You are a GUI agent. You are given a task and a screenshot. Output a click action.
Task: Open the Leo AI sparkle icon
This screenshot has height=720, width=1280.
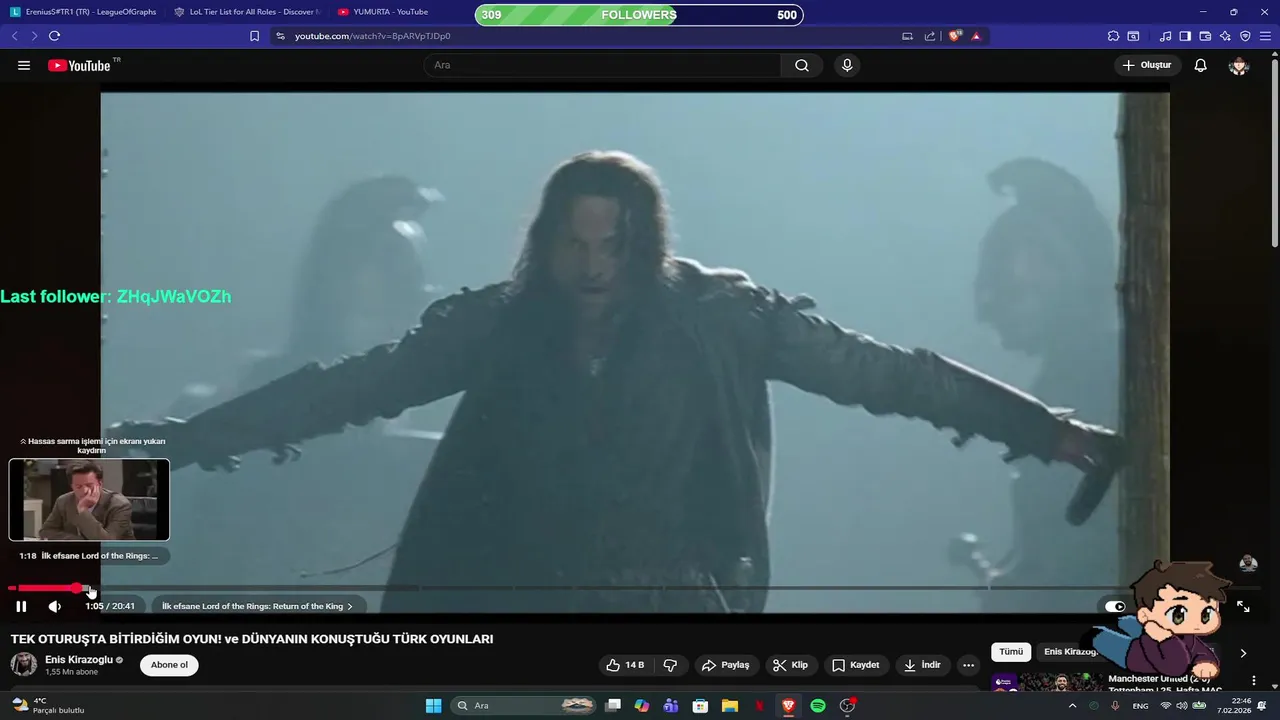(x=1225, y=36)
